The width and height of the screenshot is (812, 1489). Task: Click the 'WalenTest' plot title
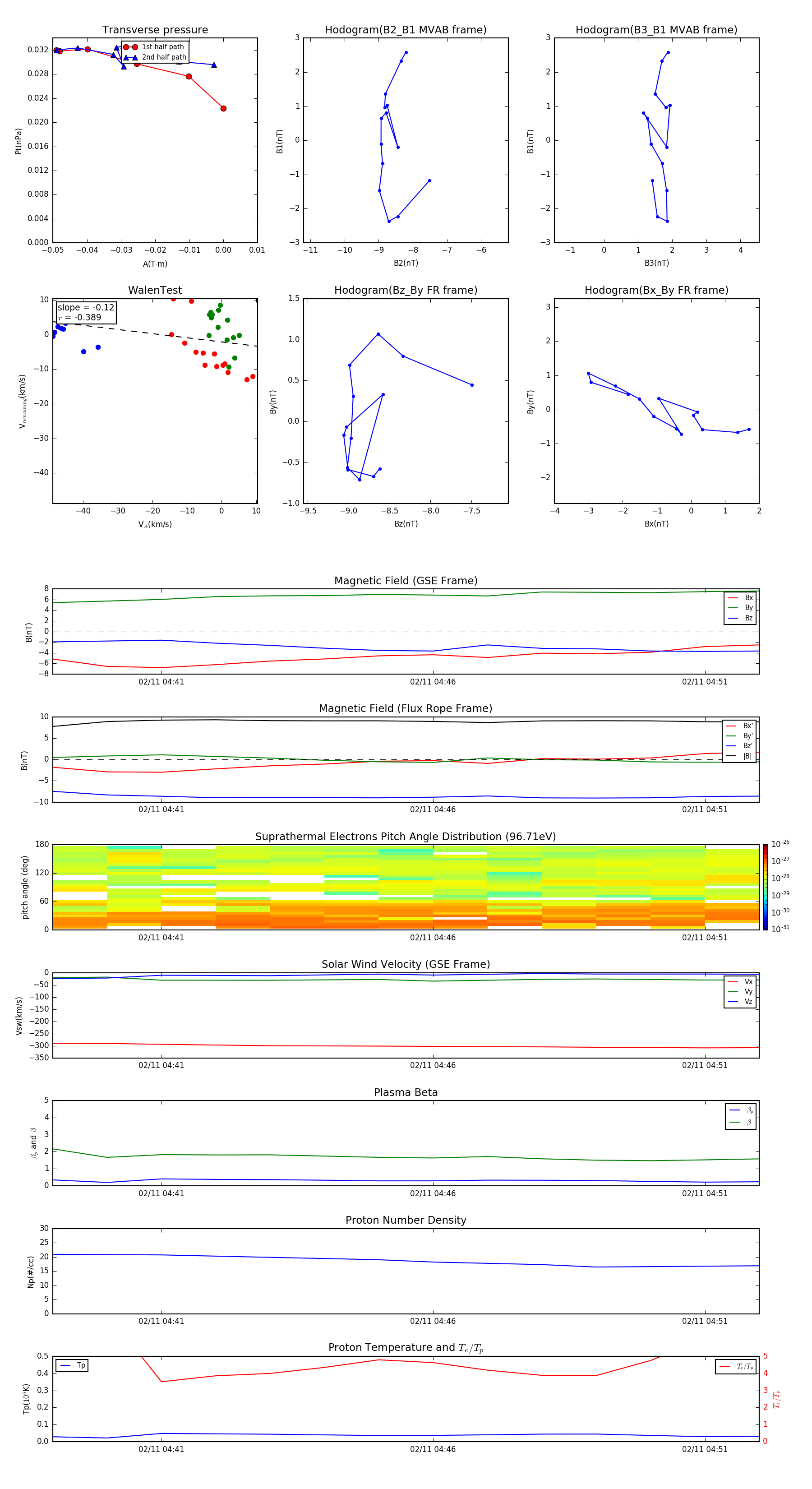pyautogui.click(x=155, y=290)
